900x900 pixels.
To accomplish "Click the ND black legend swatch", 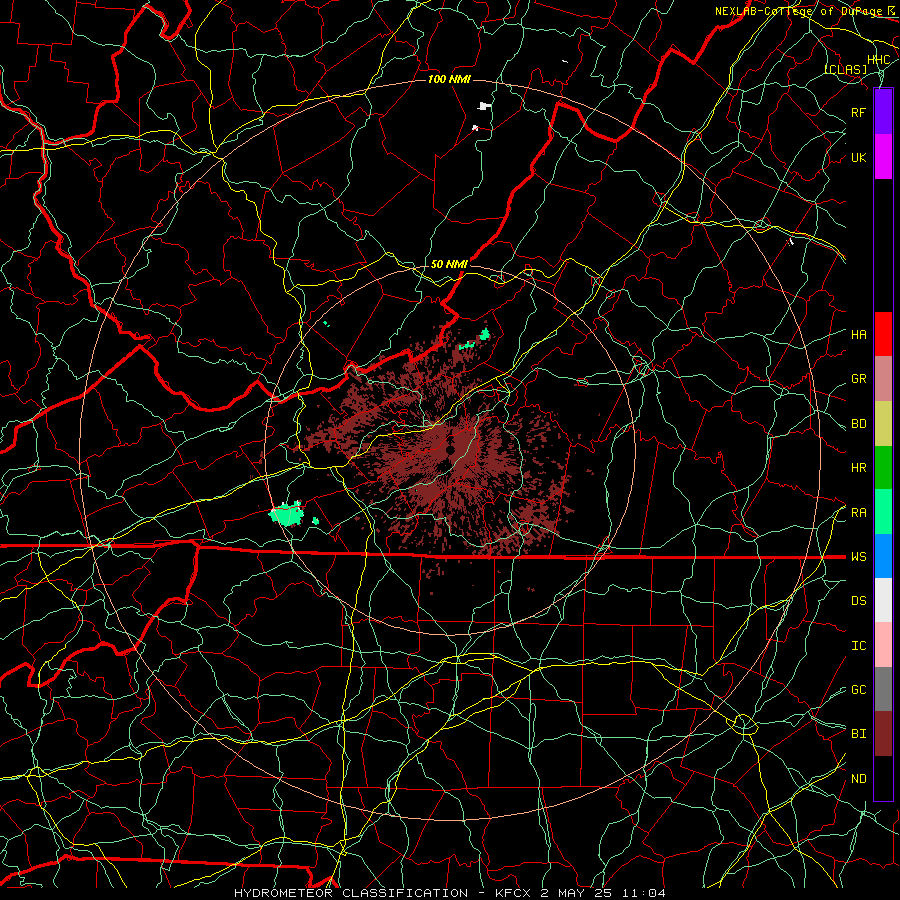I will (x=883, y=778).
